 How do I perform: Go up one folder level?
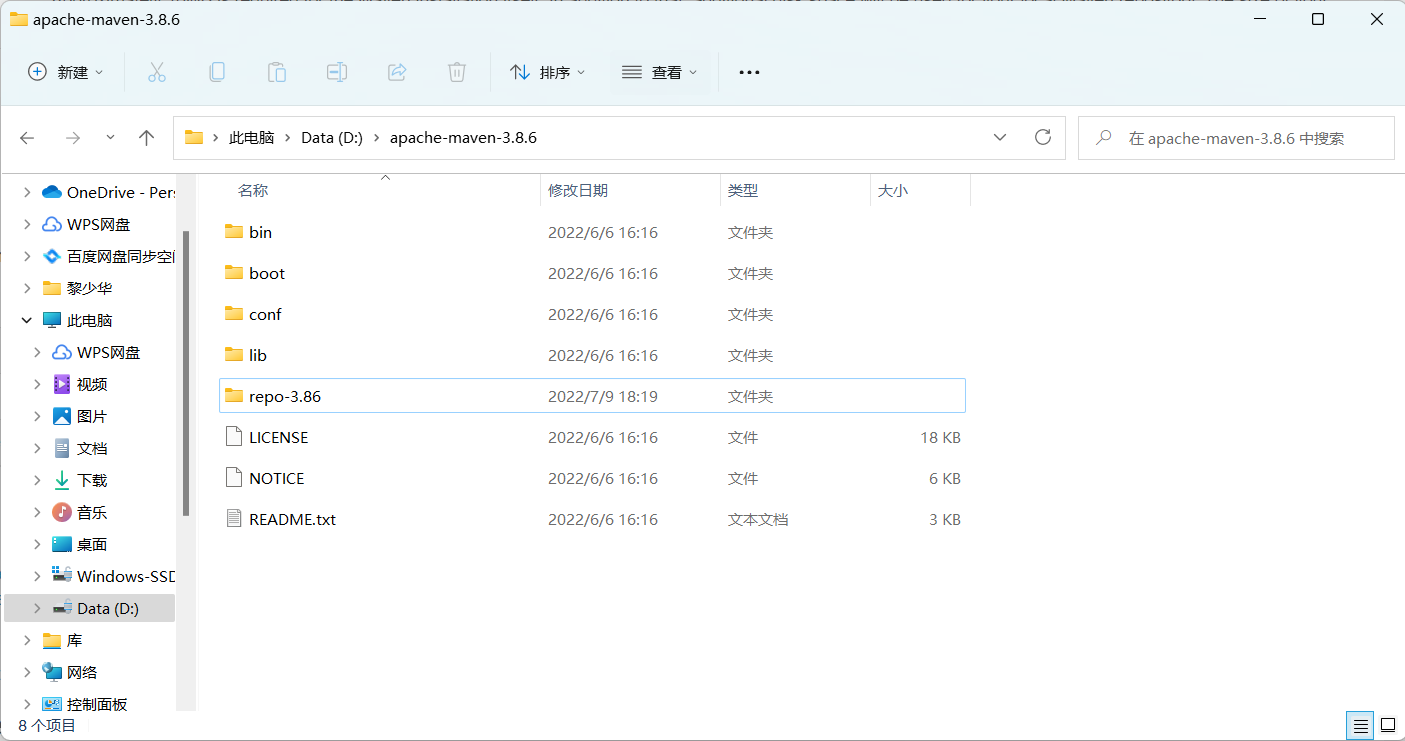(x=147, y=138)
